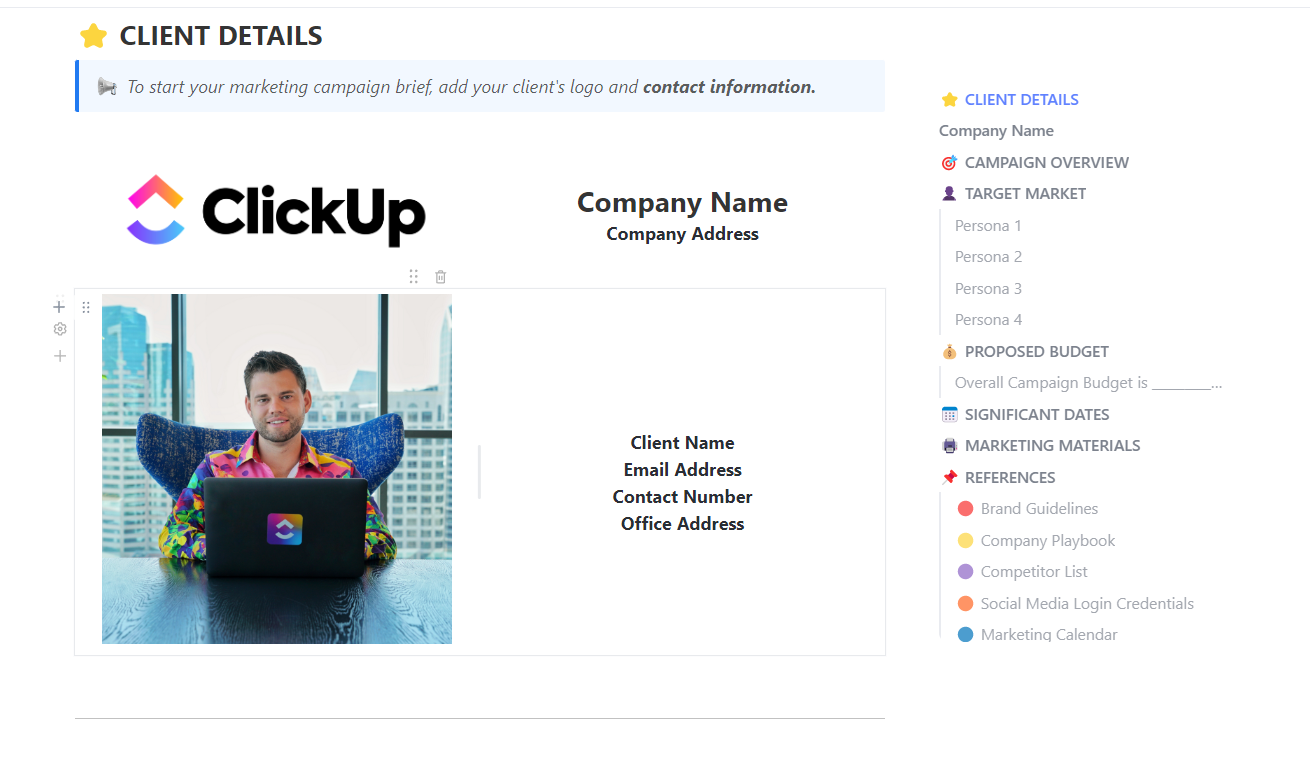The image size is (1310, 765).
Task: Click the Contact Number text in the table
Action: coord(682,497)
